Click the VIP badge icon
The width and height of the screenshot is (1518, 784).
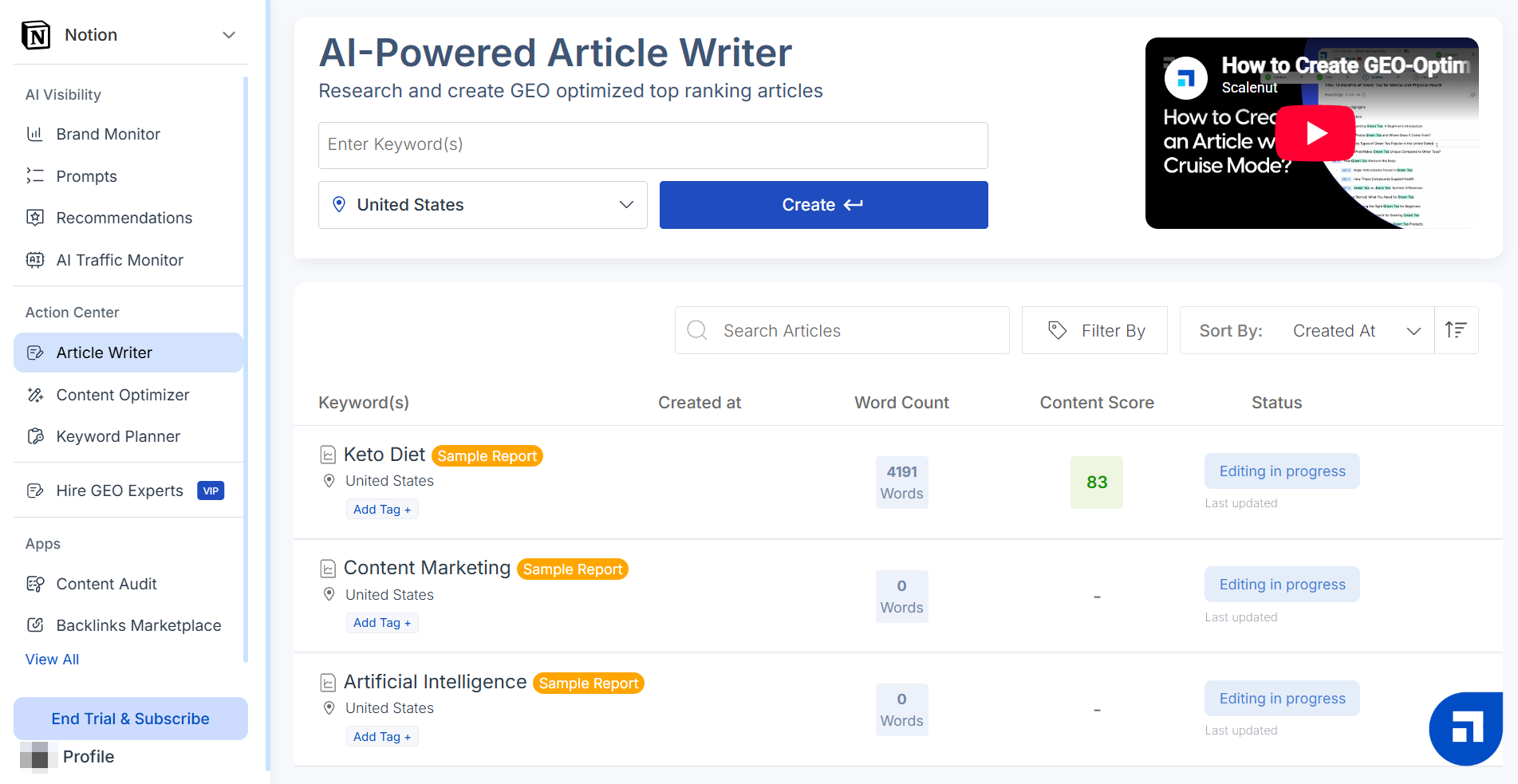coord(211,490)
